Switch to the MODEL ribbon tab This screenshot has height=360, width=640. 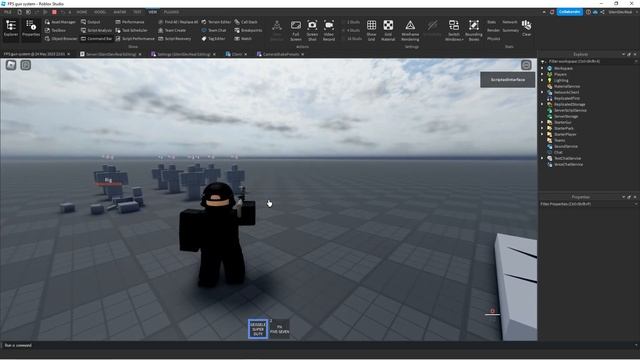click(100, 12)
